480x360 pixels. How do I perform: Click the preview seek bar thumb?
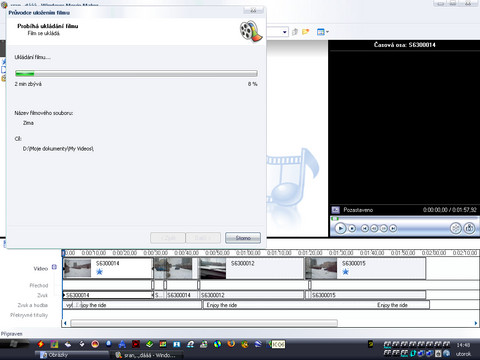tap(335, 219)
